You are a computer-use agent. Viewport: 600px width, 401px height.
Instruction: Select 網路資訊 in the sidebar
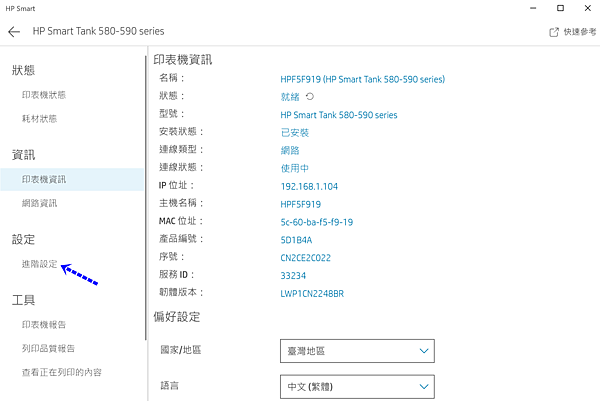(39, 203)
